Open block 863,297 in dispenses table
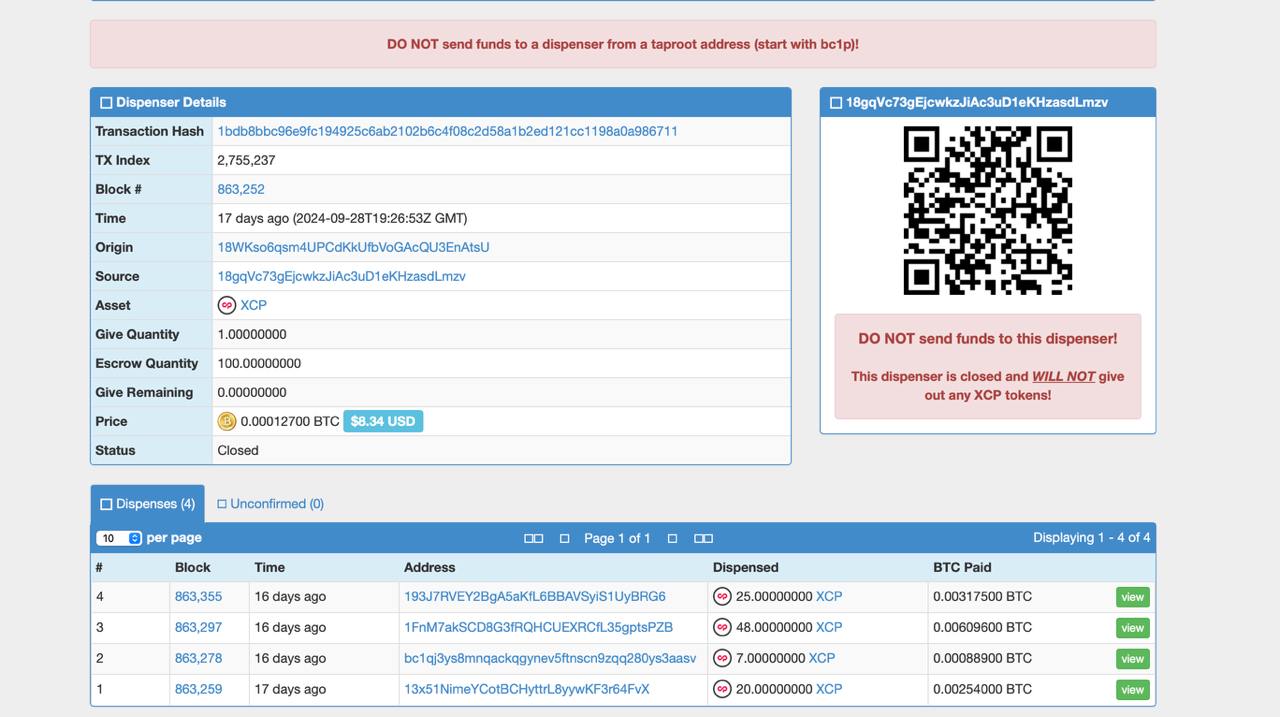The image size is (1280, 717). click(x=198, y=627)
